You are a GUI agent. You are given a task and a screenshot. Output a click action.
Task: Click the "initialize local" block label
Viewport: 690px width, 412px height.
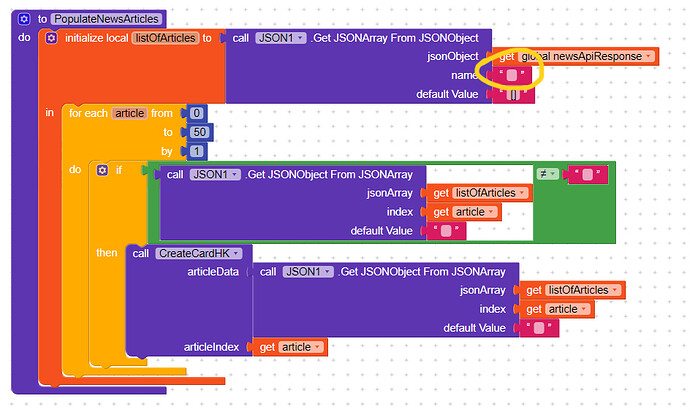(x=97, y=38)
